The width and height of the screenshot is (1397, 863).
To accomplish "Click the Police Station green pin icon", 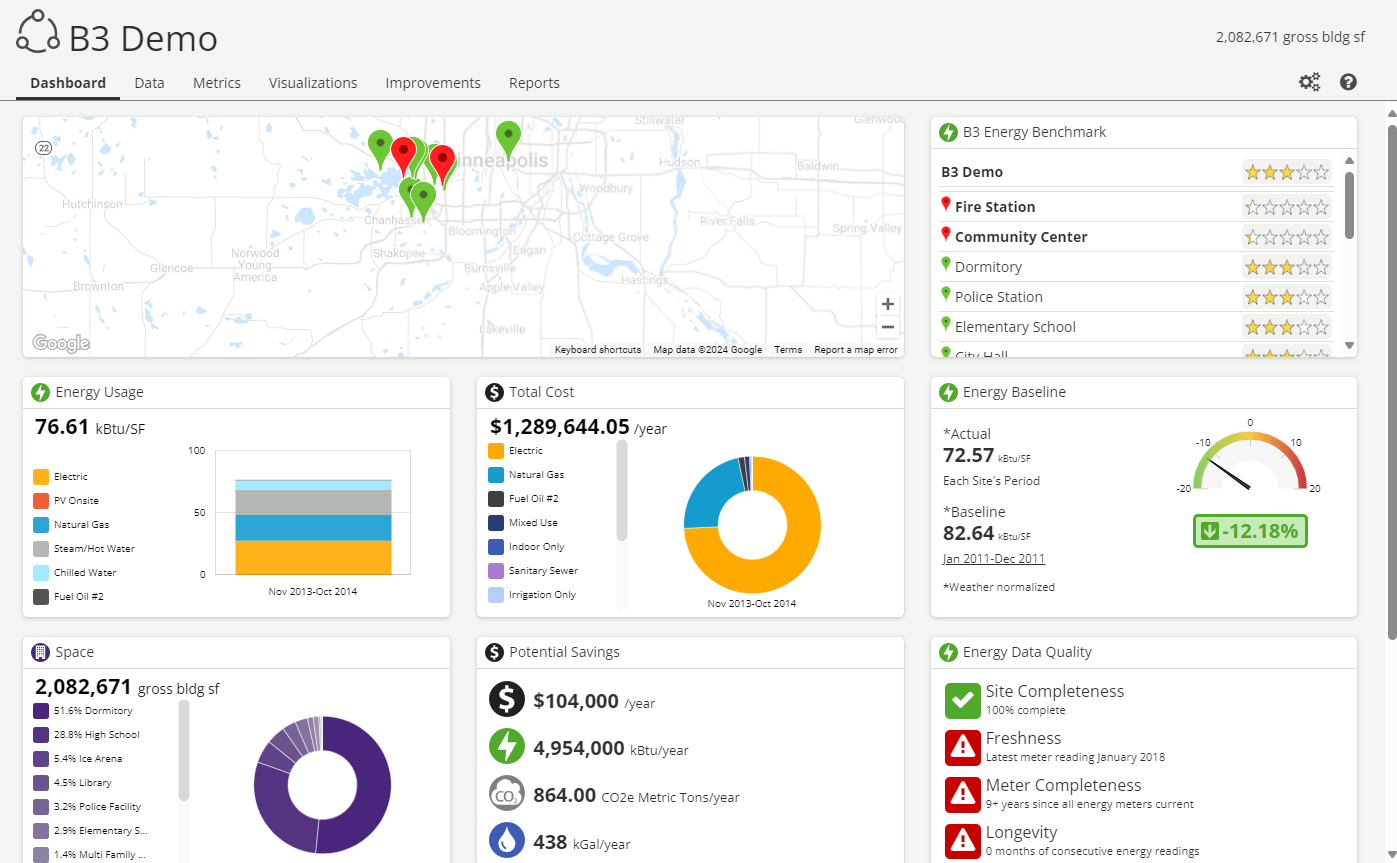I will pos(946,294).
